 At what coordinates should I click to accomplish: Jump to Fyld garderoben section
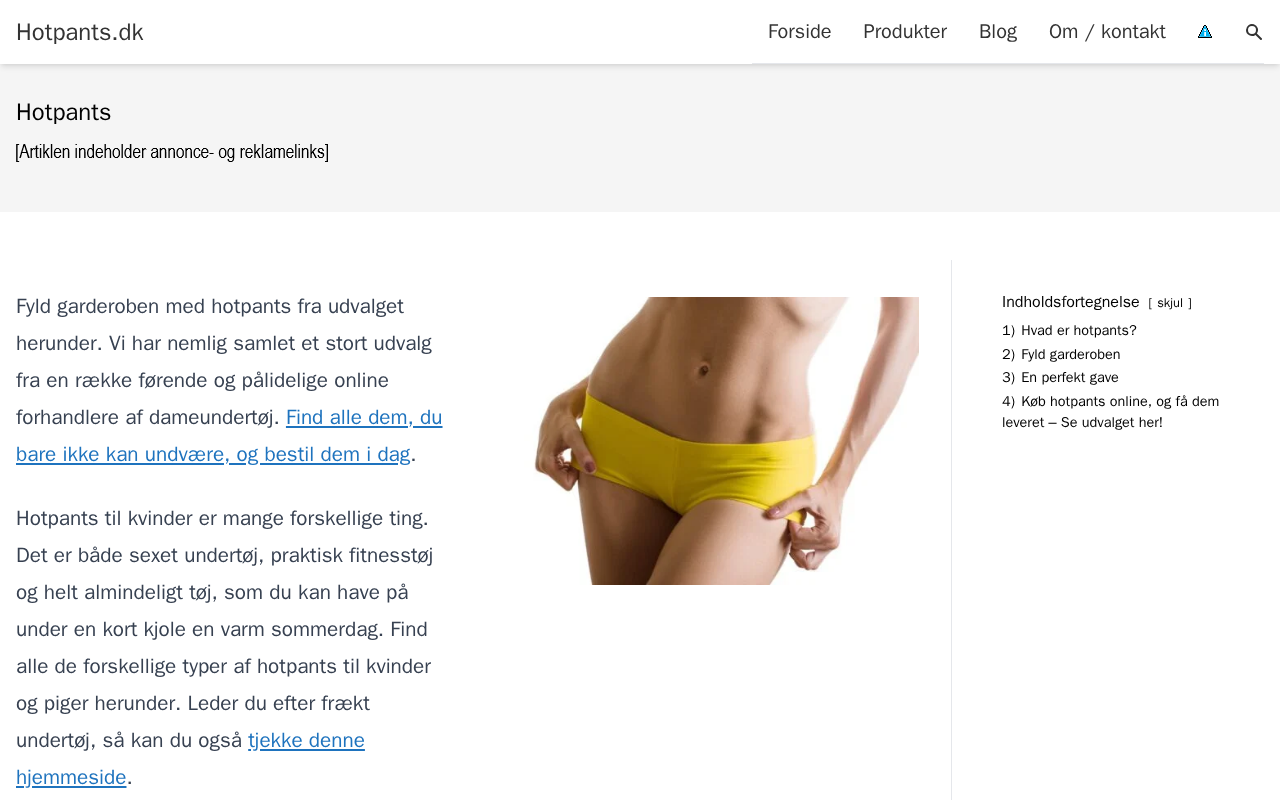pos(1061,355)
